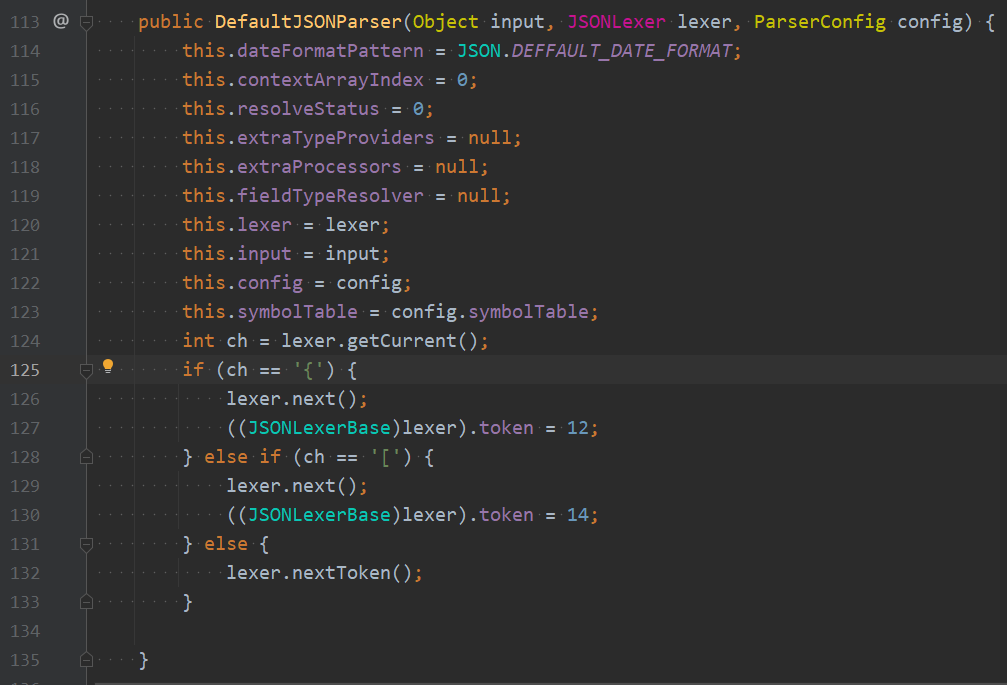Image resolution: width=1008 pixels, height=686 pixels.
Task: Click the fold end marker on line 135
Action: point(86,660)
